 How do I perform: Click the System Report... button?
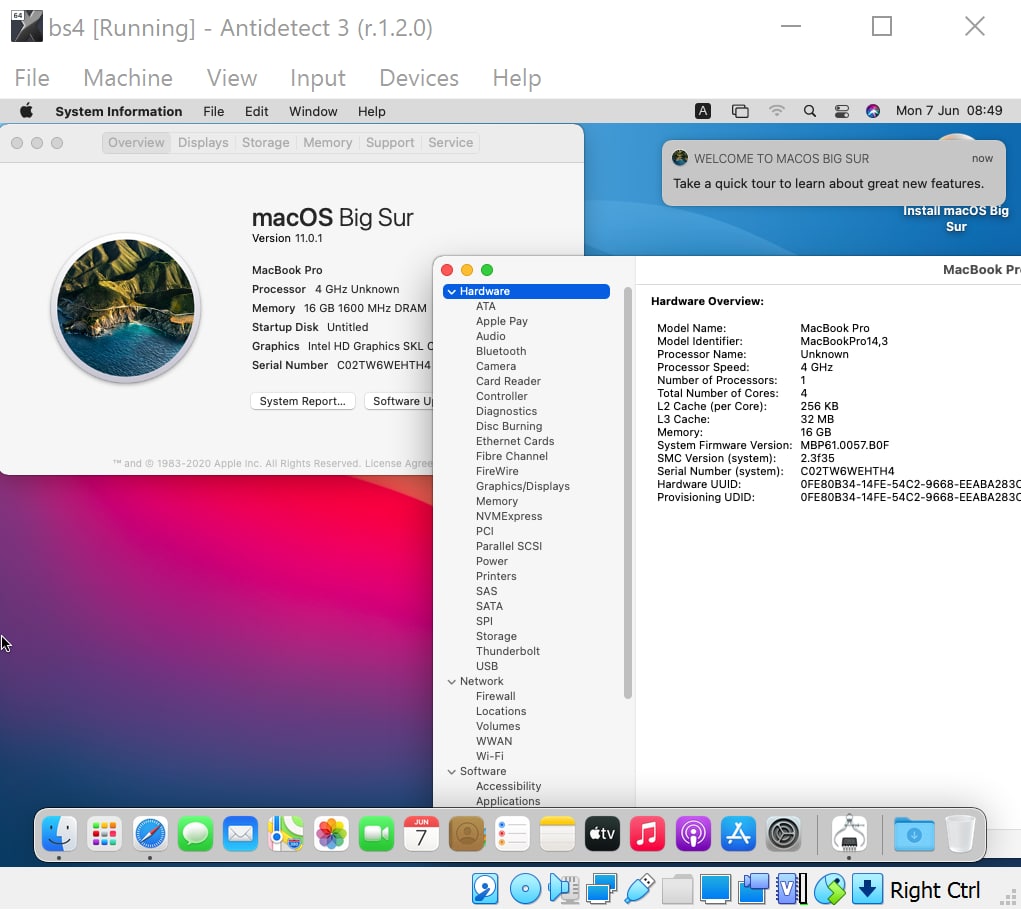coord(303,401)
